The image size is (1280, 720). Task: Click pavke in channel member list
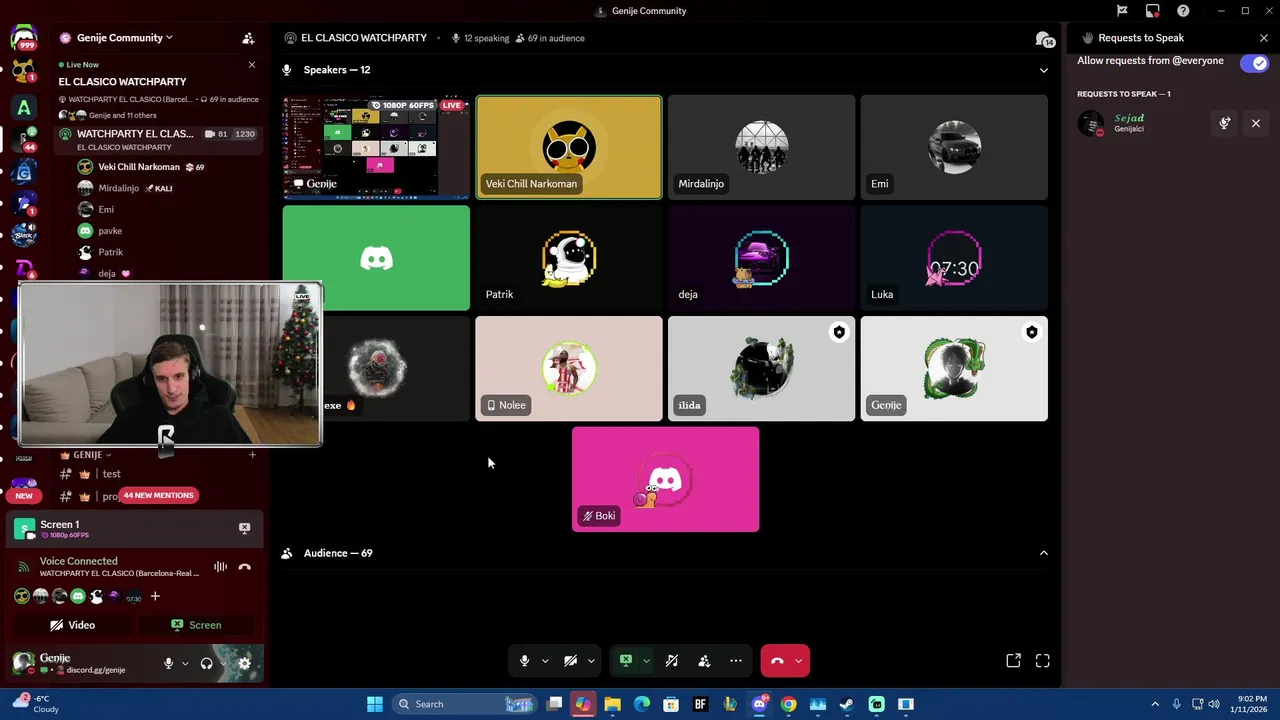pyautogui.click(x=110, y=231)
